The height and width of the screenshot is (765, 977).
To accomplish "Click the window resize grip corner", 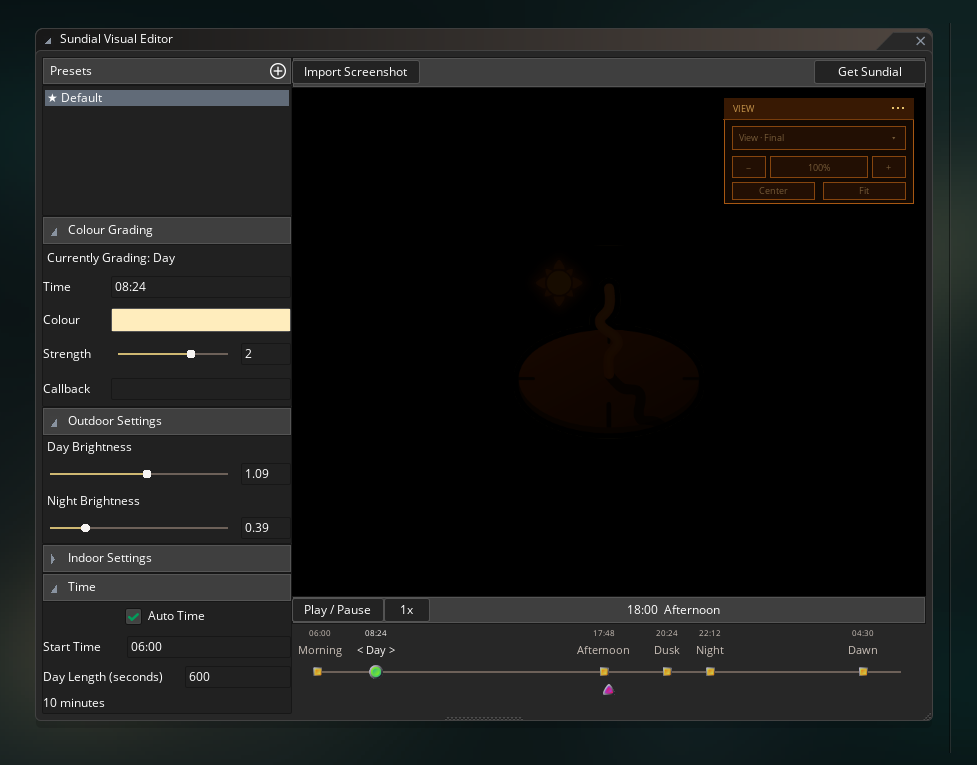I will click(x=927, y=716).
